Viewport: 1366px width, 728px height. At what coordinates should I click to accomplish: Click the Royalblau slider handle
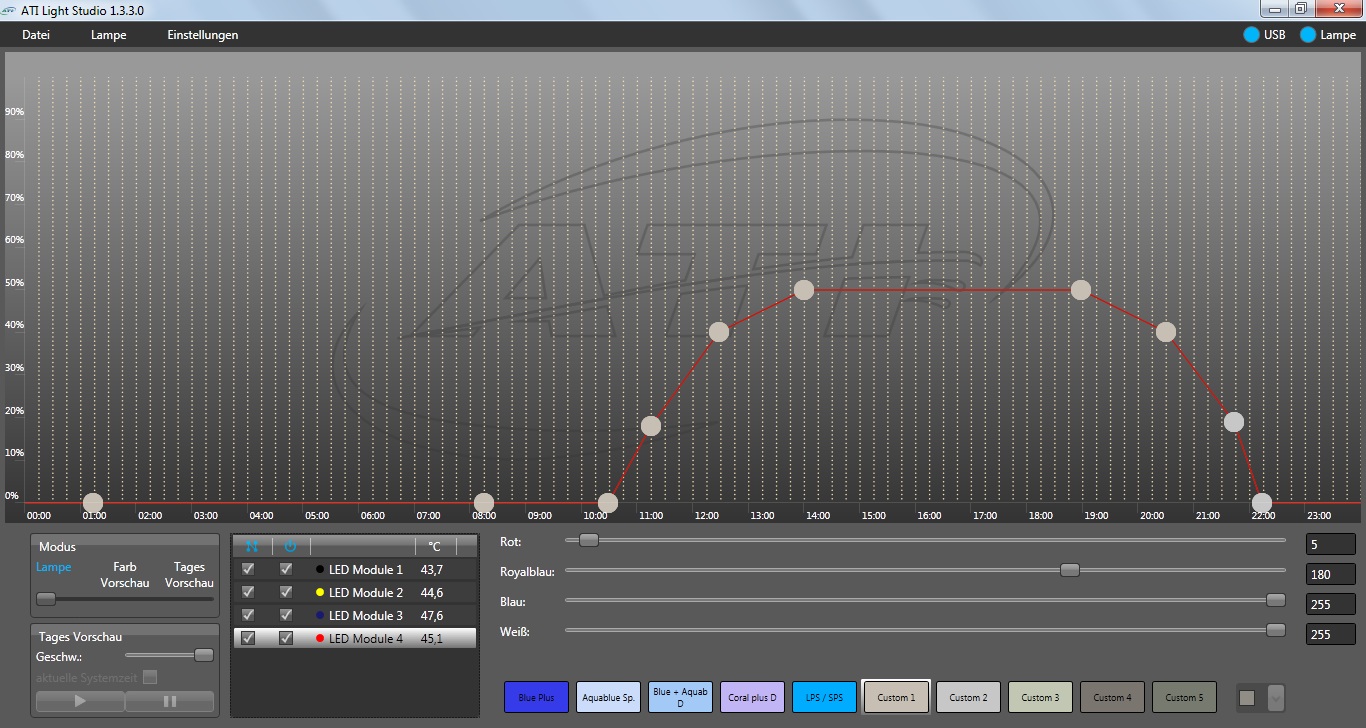[x=1070, y=570]
